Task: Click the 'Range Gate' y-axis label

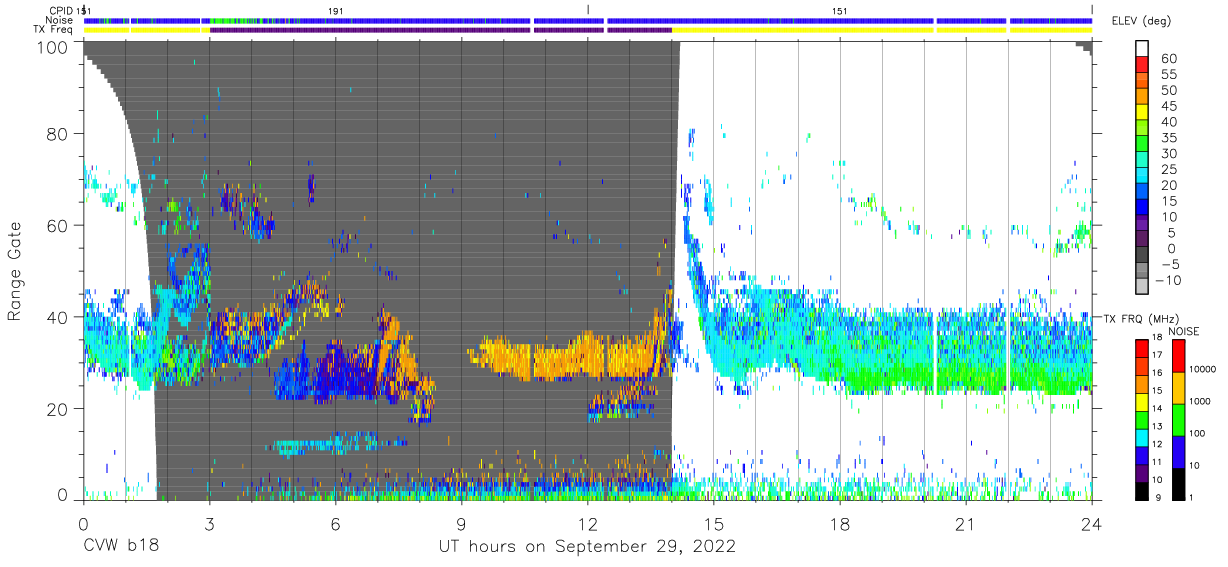Action: tap(15, 273)
